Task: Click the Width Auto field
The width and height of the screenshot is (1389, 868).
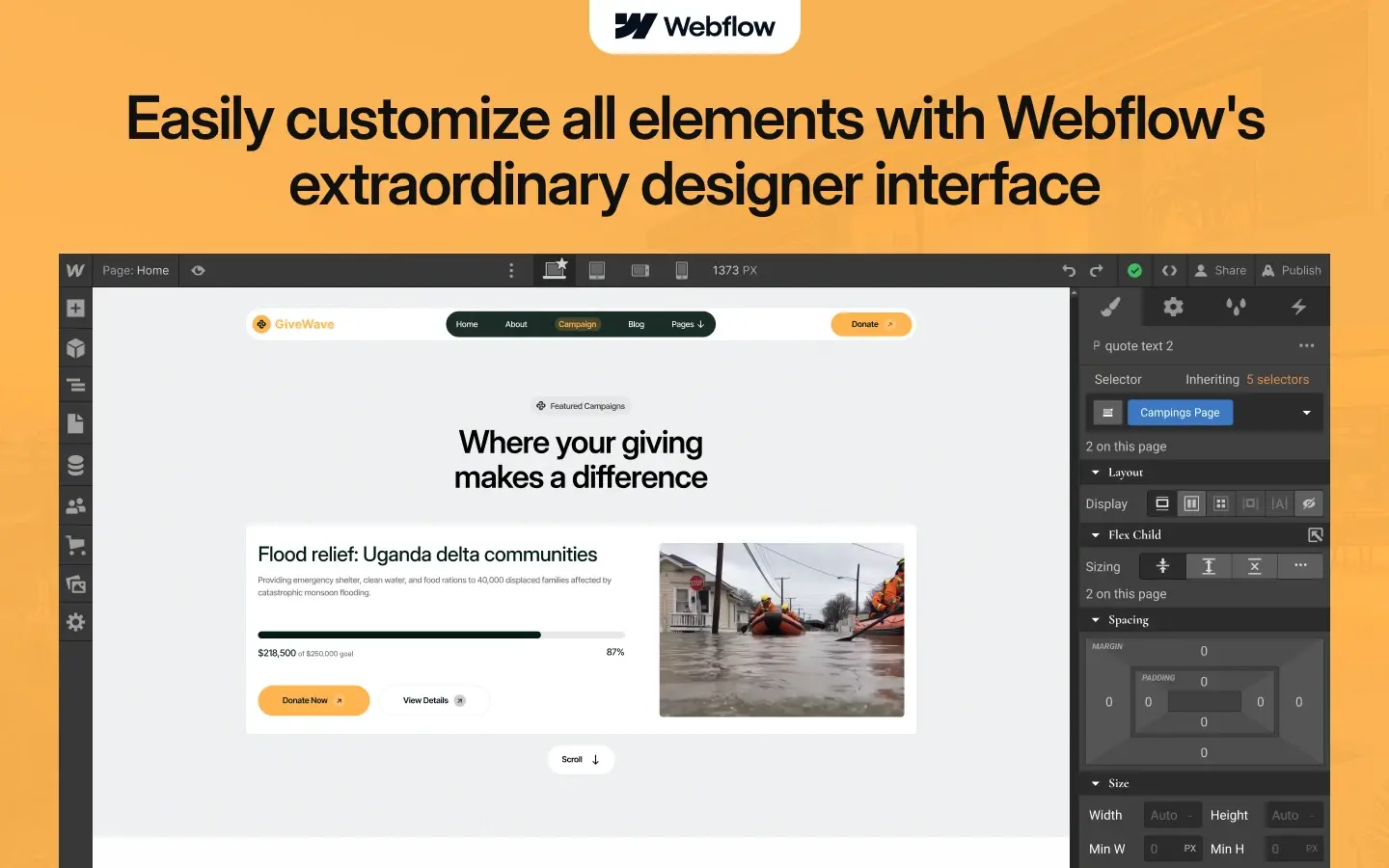Action: pyautogui.click(x=1173, y=816)
